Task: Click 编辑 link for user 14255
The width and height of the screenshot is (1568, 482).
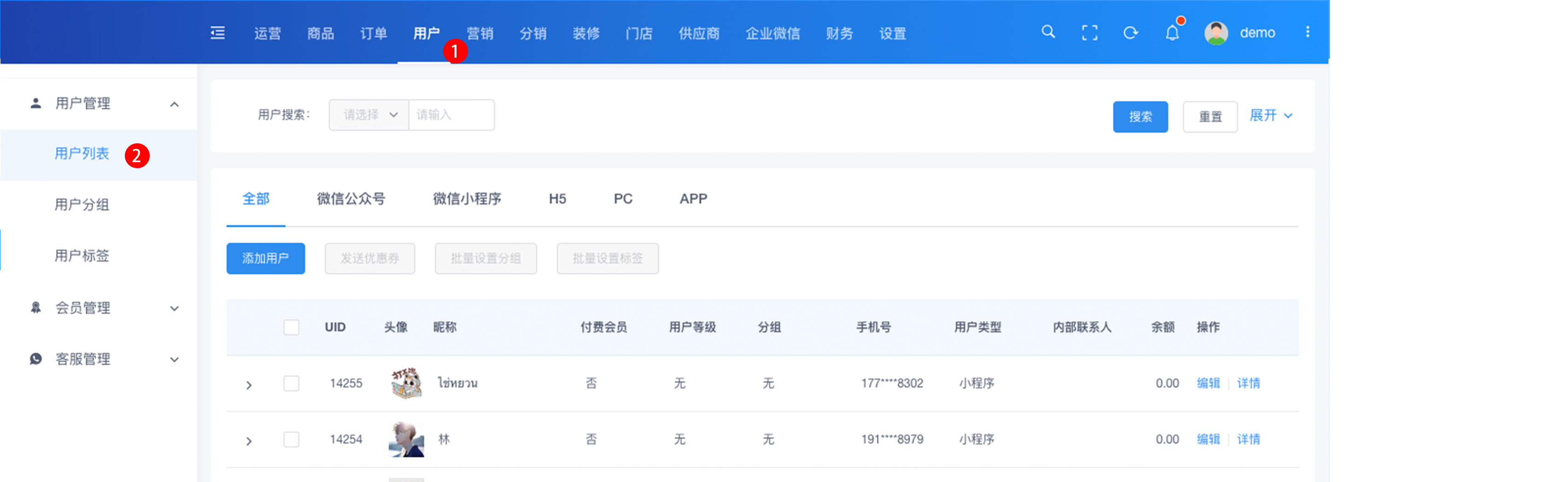Action: pos(1208,383)
